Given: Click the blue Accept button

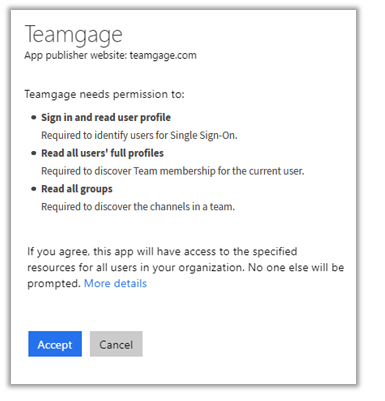Looking at the screenshot, I should tap(55, 344).
